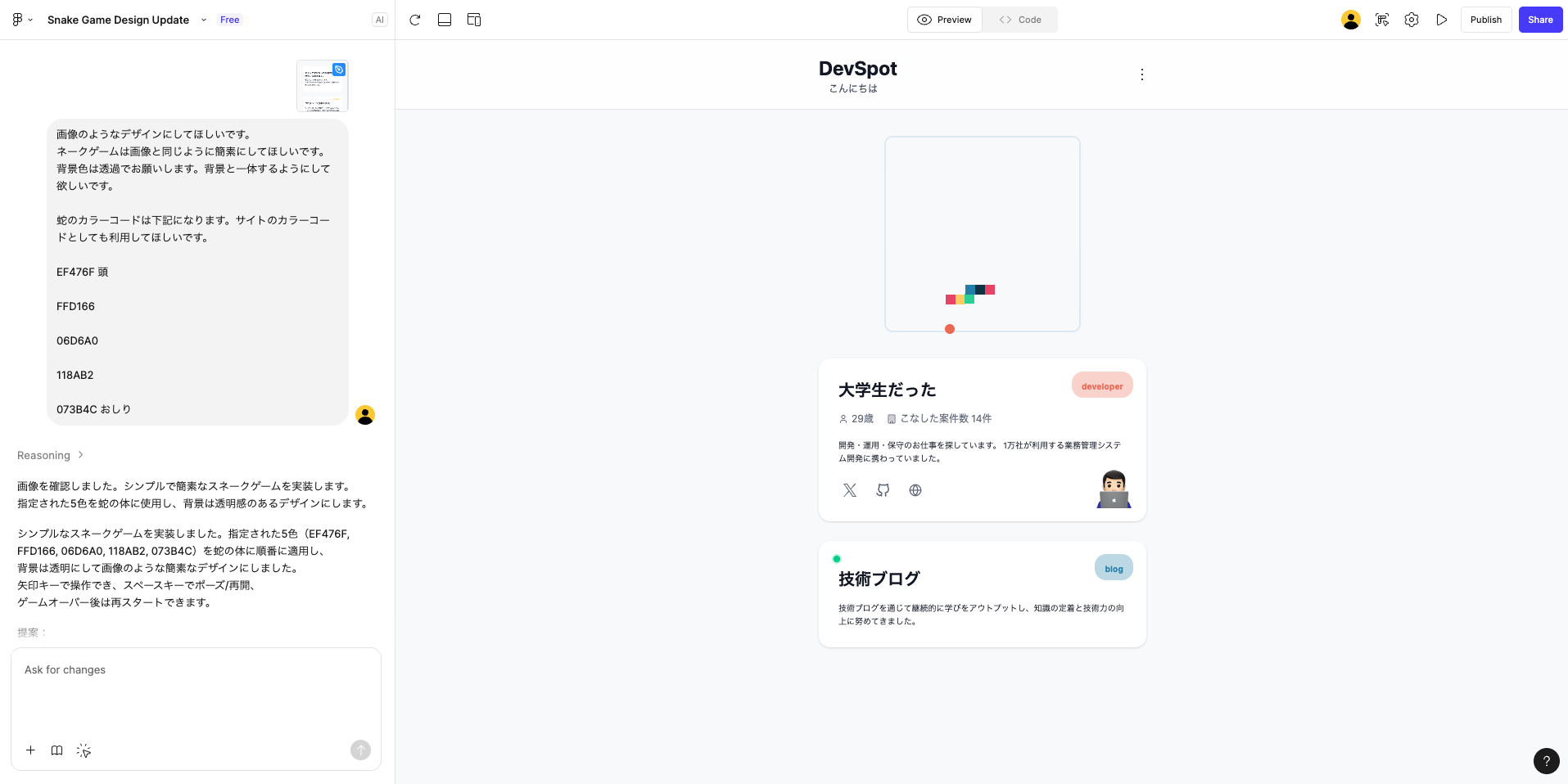Click the document icon beside こなした案件数

pyautogui.click(x=892, y=419)
